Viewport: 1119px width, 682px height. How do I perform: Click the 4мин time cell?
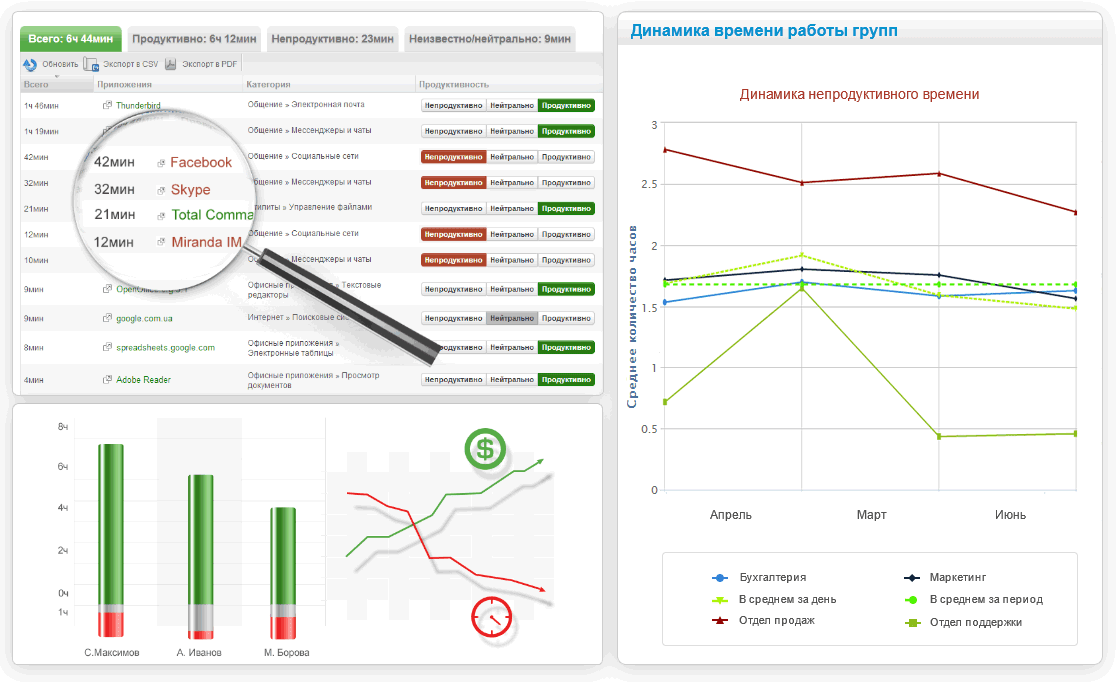pyautogui.click(x=34, y=380)
